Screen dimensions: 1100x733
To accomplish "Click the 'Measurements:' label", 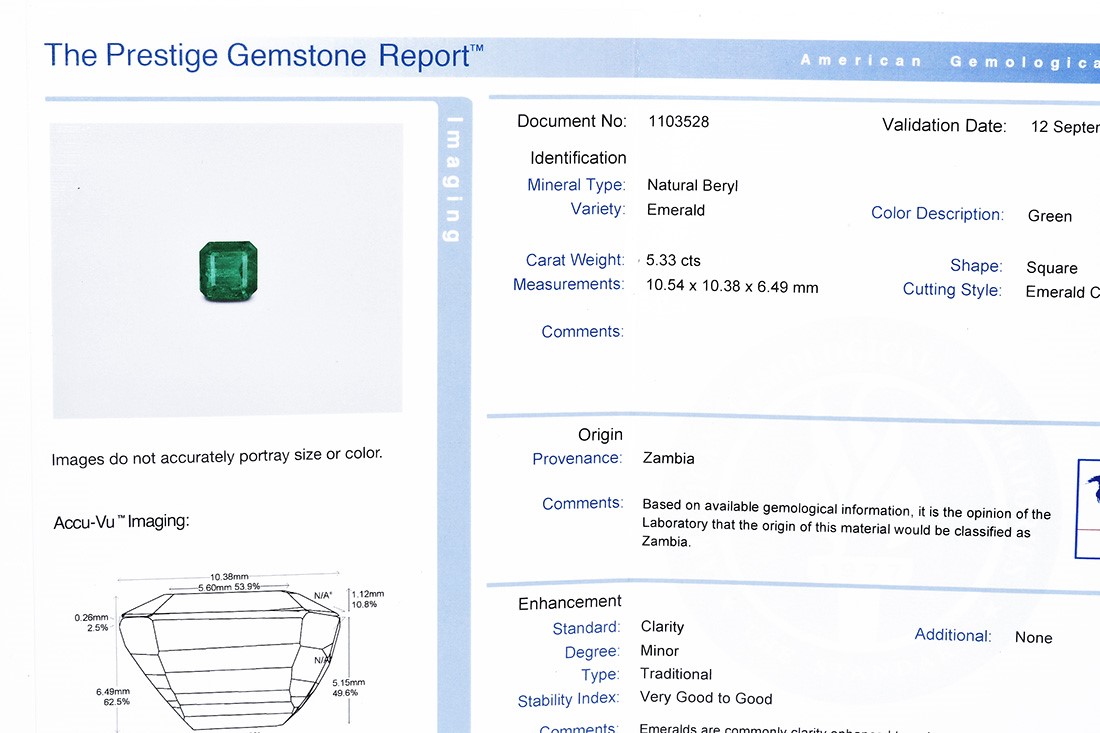I will point(568,284).
